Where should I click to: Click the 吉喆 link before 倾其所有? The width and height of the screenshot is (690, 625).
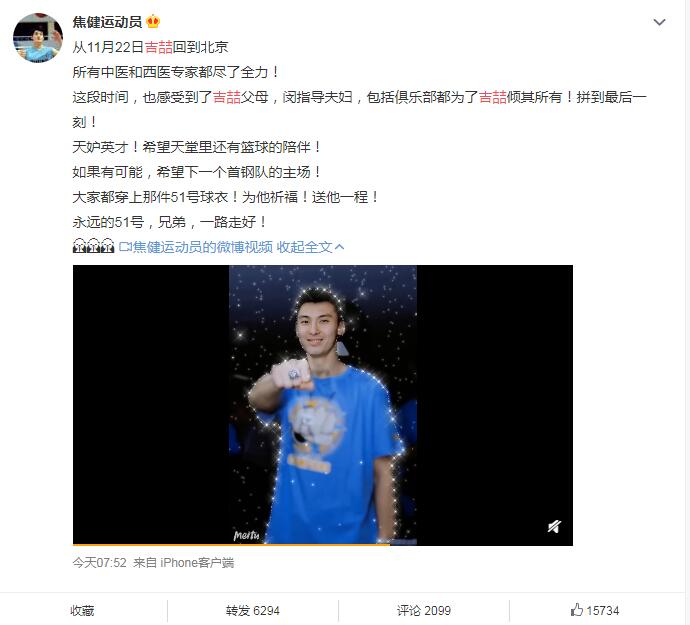click(x=492, y=97)
